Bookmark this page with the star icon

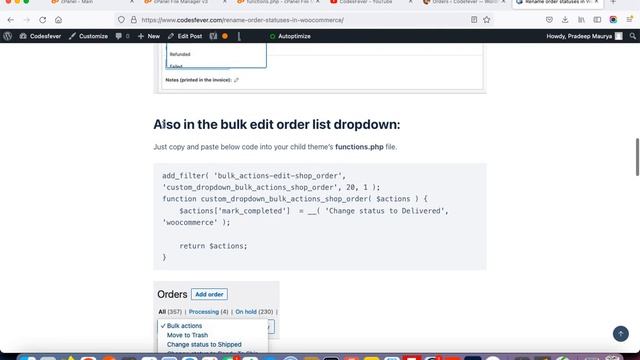click(487, 20)
